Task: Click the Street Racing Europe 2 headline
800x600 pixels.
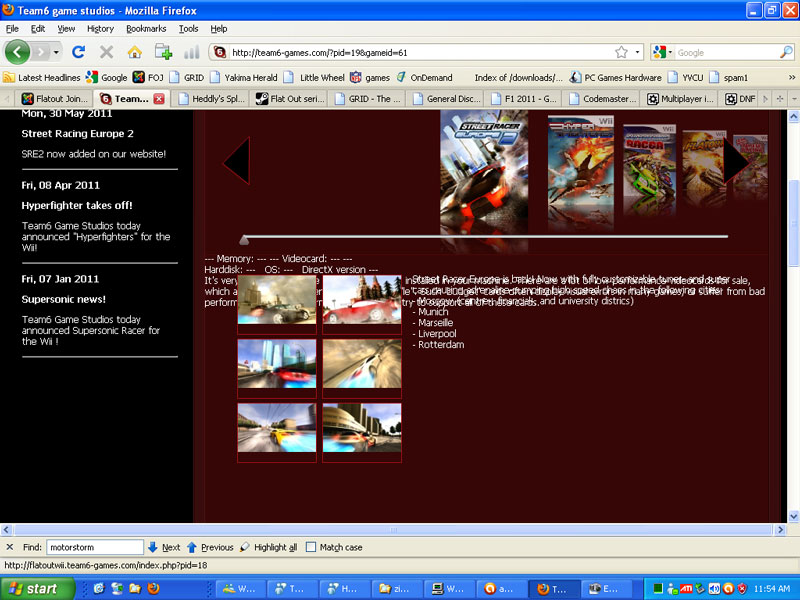Action: [78, 134]
